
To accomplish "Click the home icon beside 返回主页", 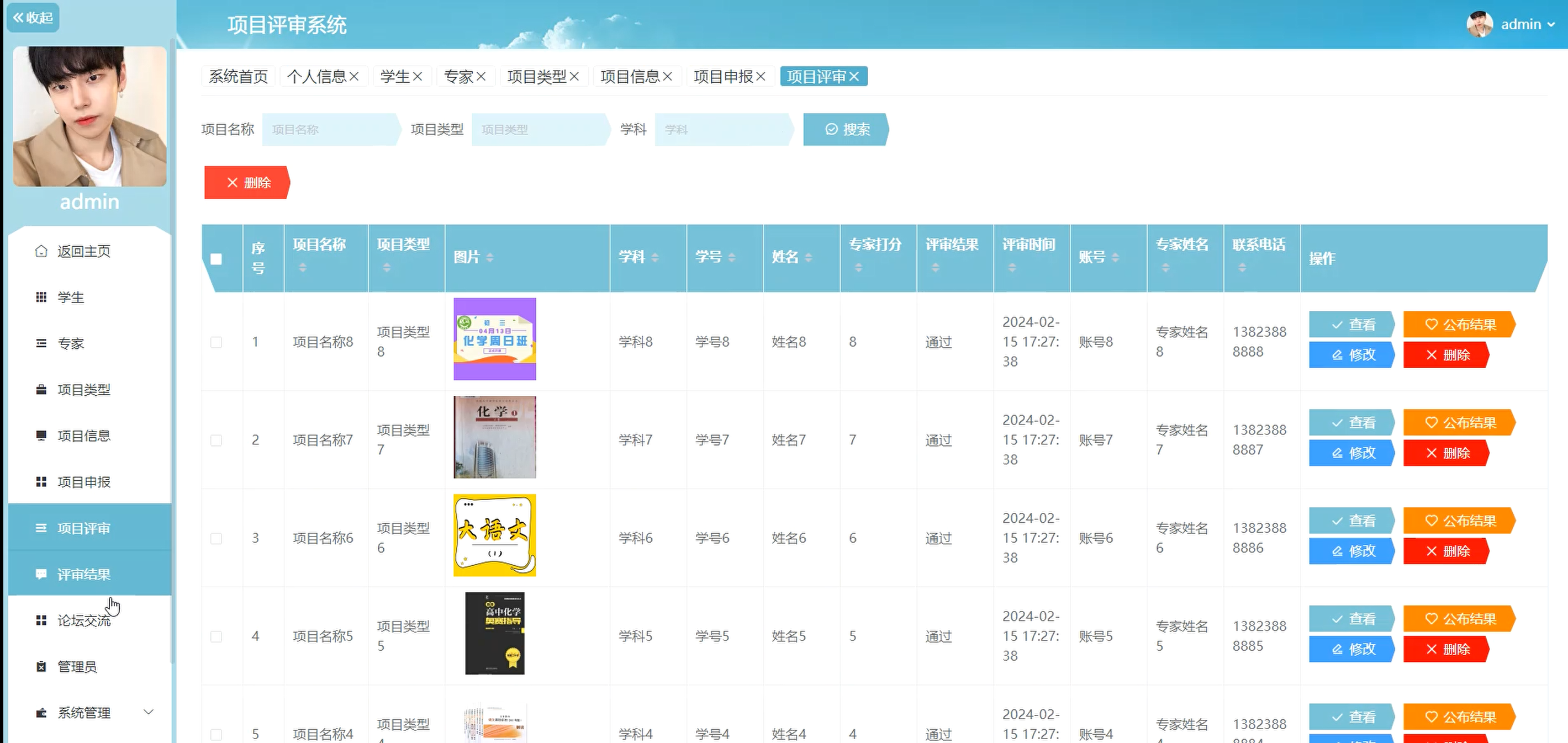I will tap(41, 251).
